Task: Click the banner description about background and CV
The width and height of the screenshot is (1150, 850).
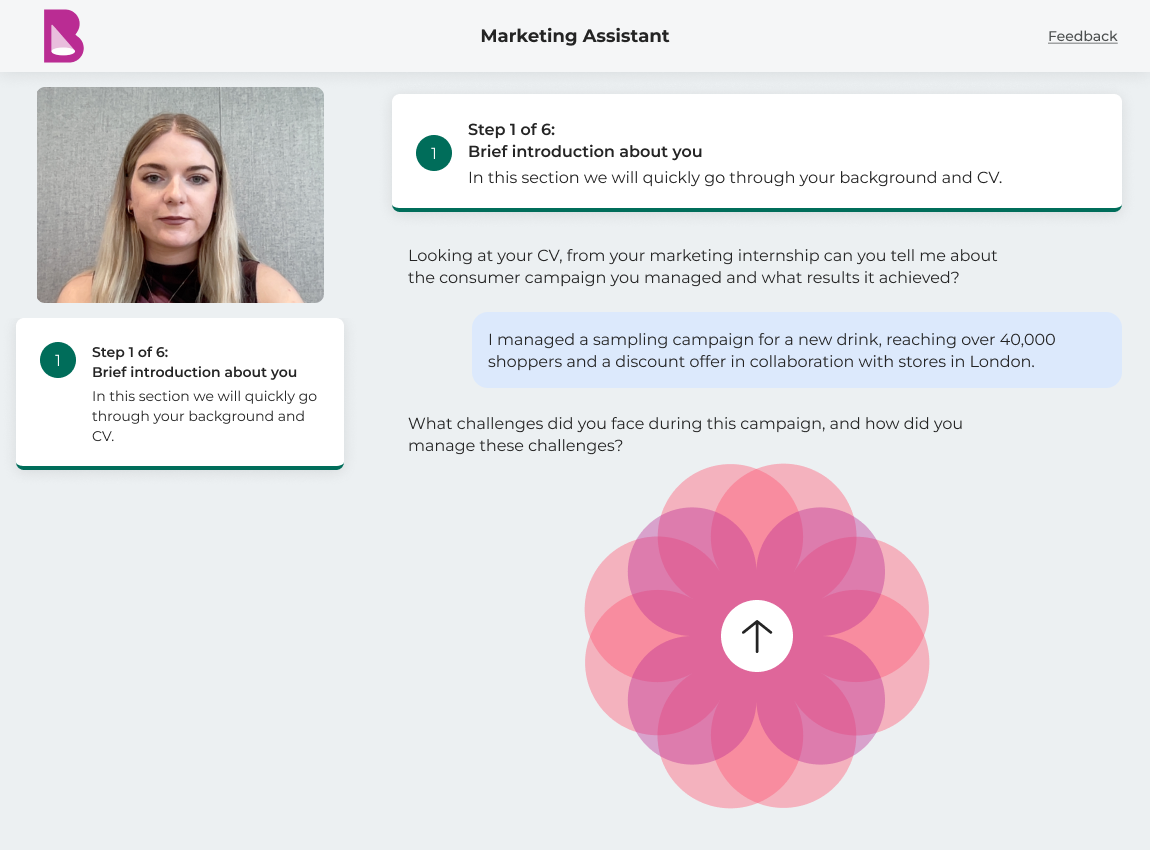Action: [x=735, y=177]
